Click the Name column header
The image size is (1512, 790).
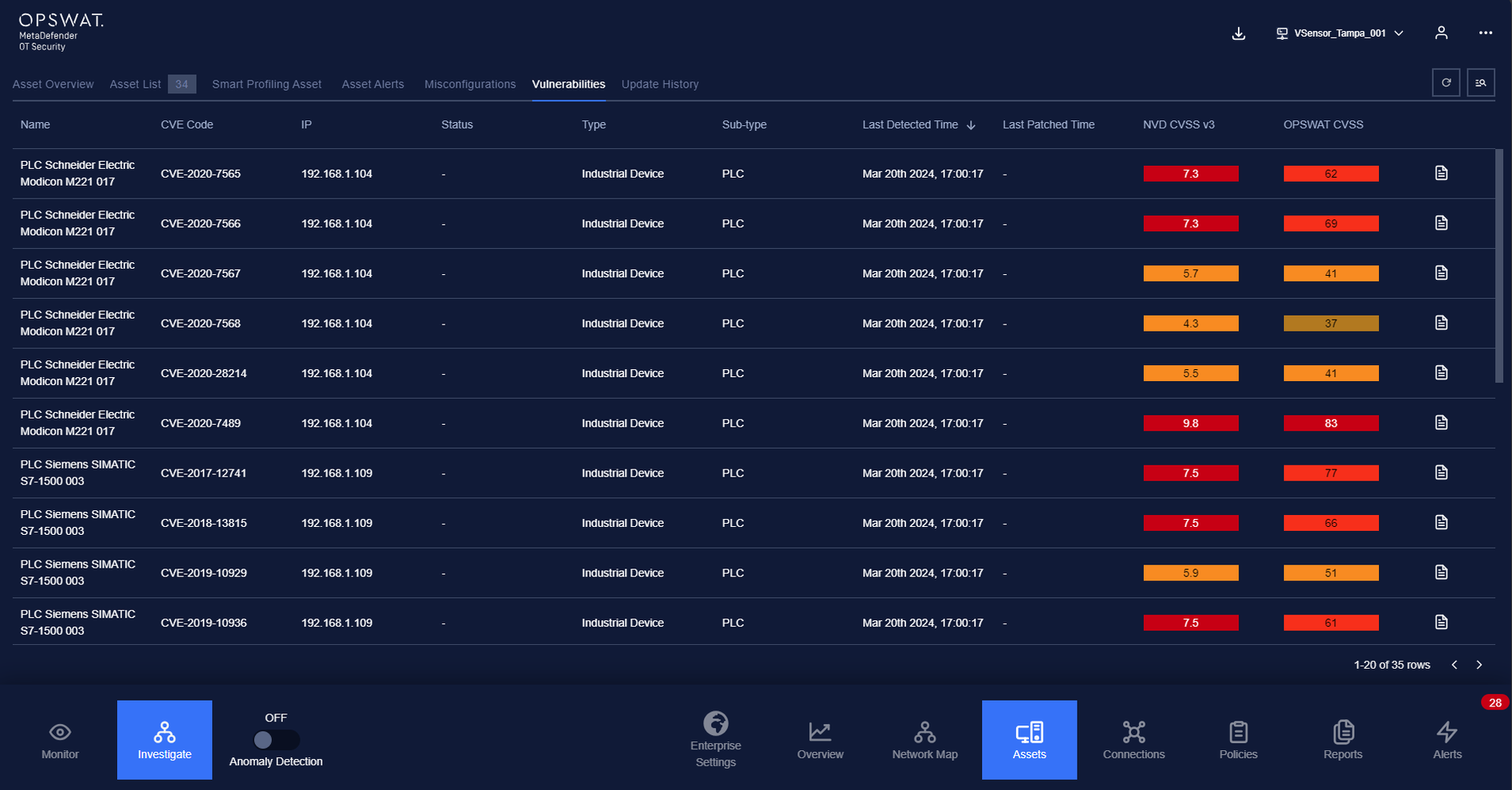click(35, 125)
